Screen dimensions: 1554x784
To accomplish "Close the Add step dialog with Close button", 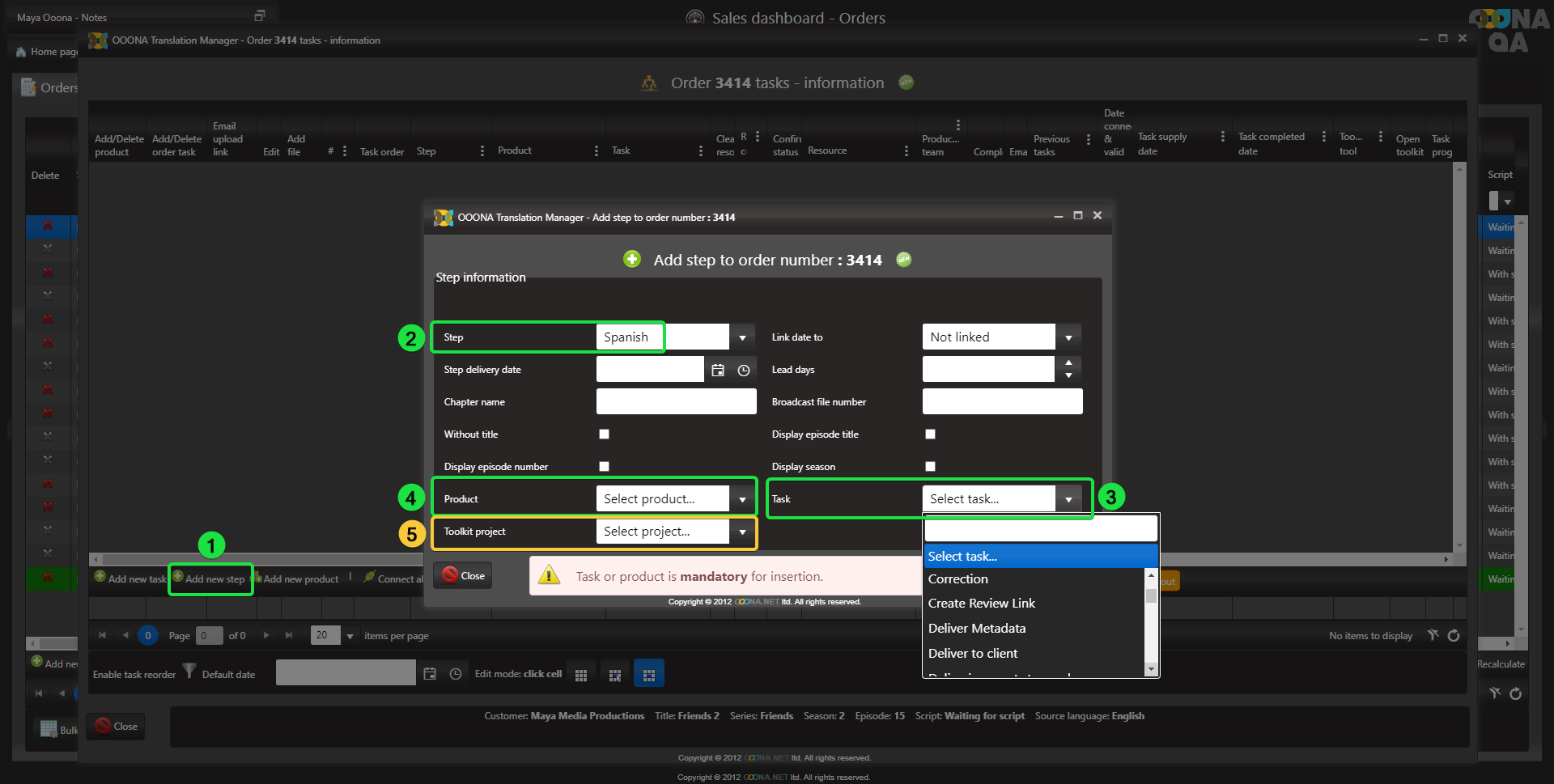I will pos(463,576).
